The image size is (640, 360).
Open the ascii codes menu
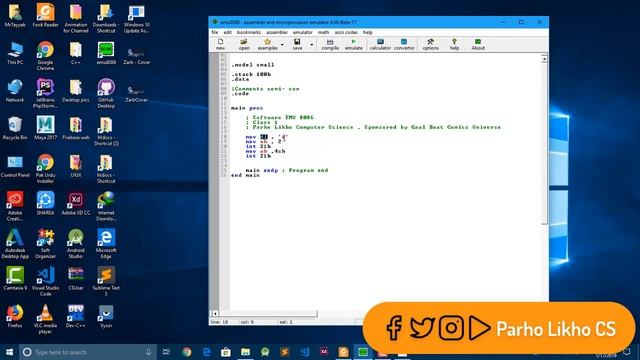click(x=346, y=32)
